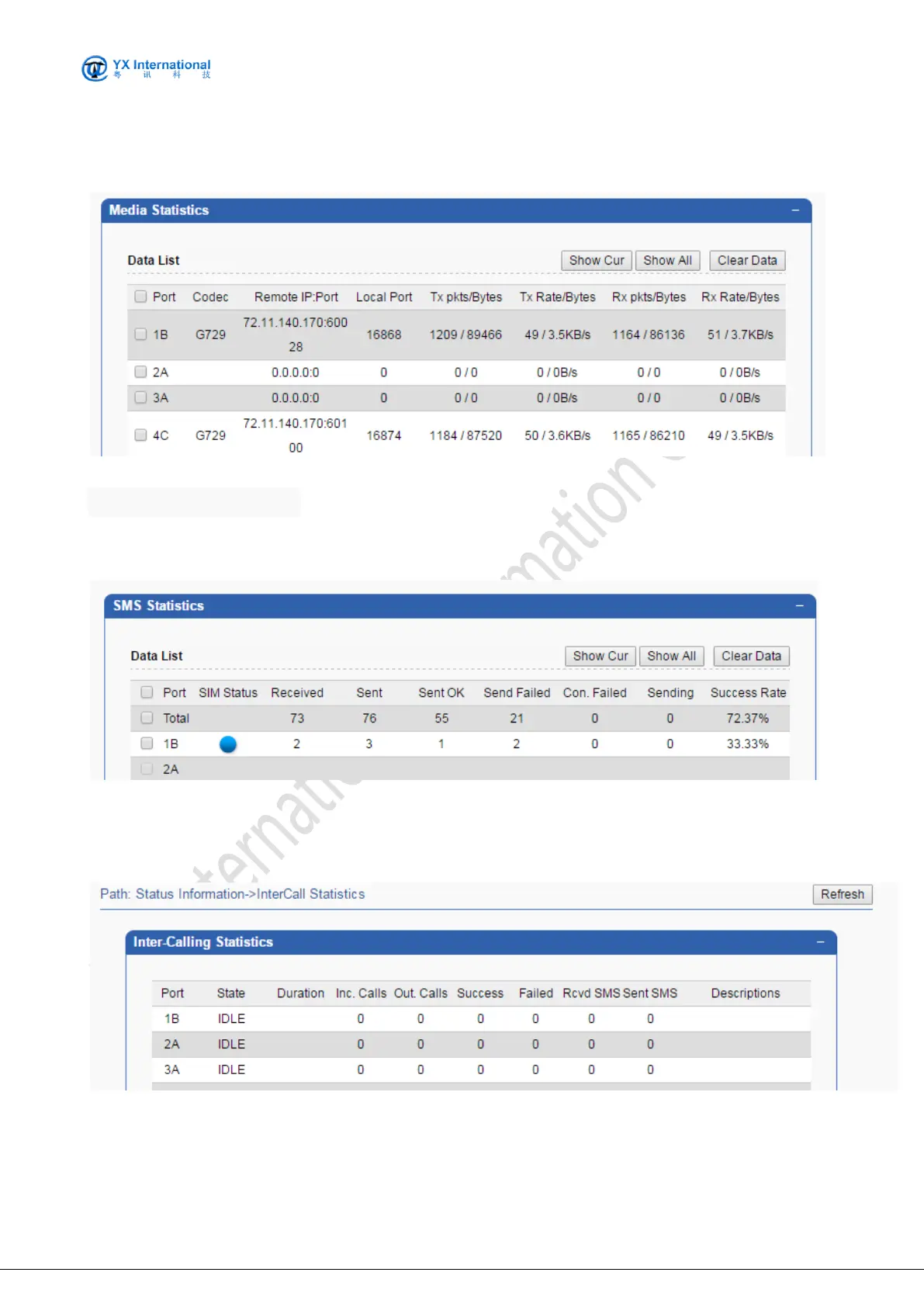Click IDLE state of port 1B

coord(231,1019)
